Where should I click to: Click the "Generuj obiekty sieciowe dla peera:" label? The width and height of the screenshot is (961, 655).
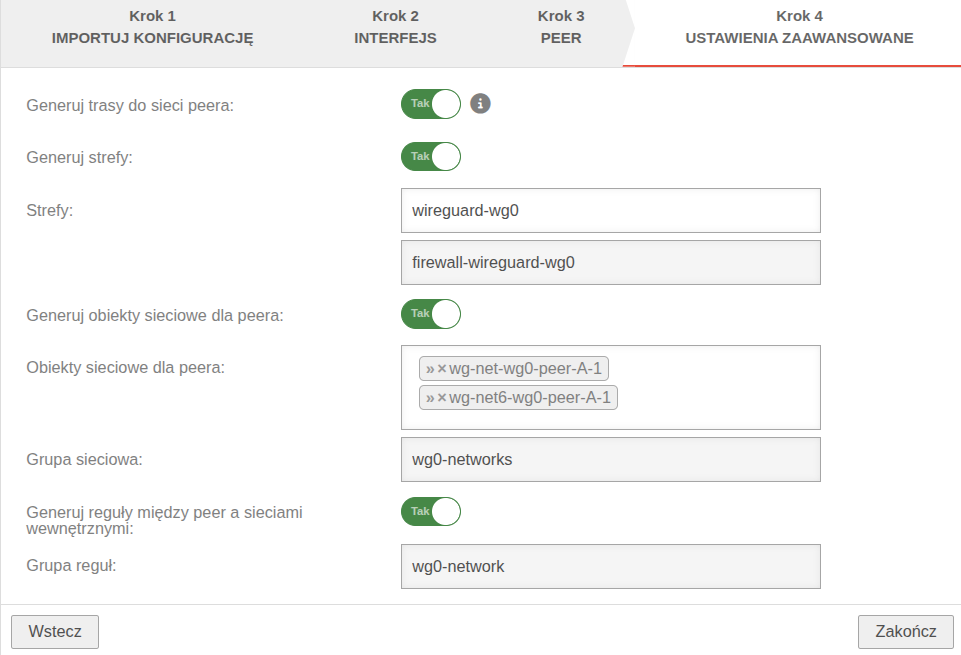click(154, 316)
